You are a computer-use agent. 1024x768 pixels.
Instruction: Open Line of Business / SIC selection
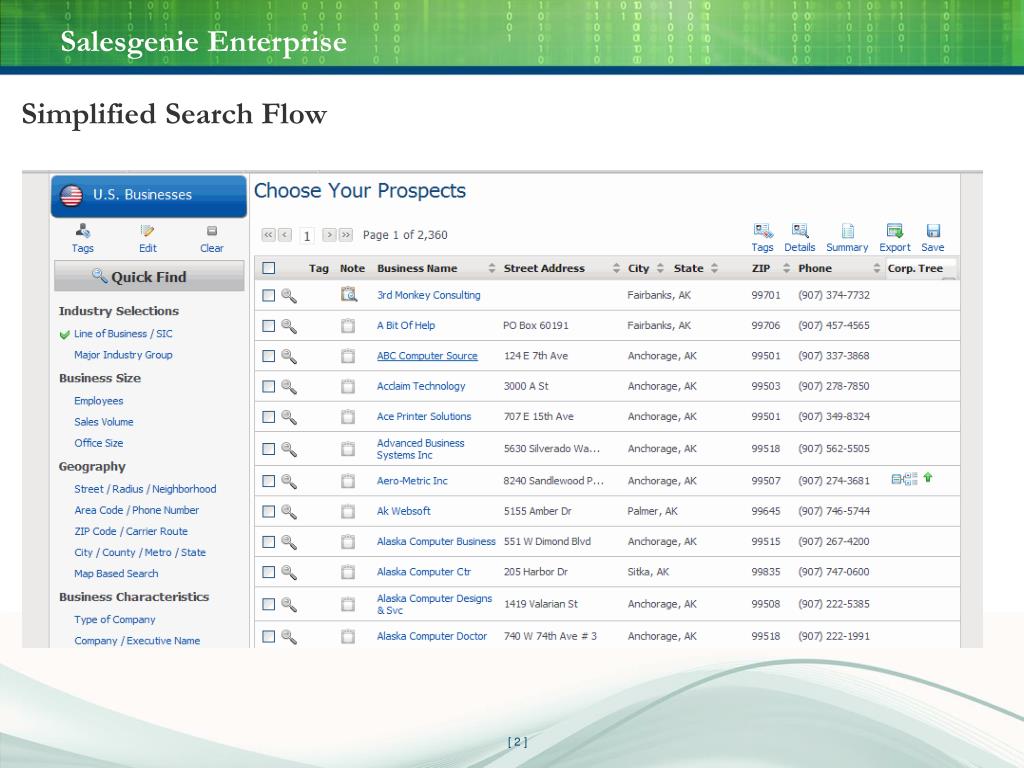tap(123, 334)
